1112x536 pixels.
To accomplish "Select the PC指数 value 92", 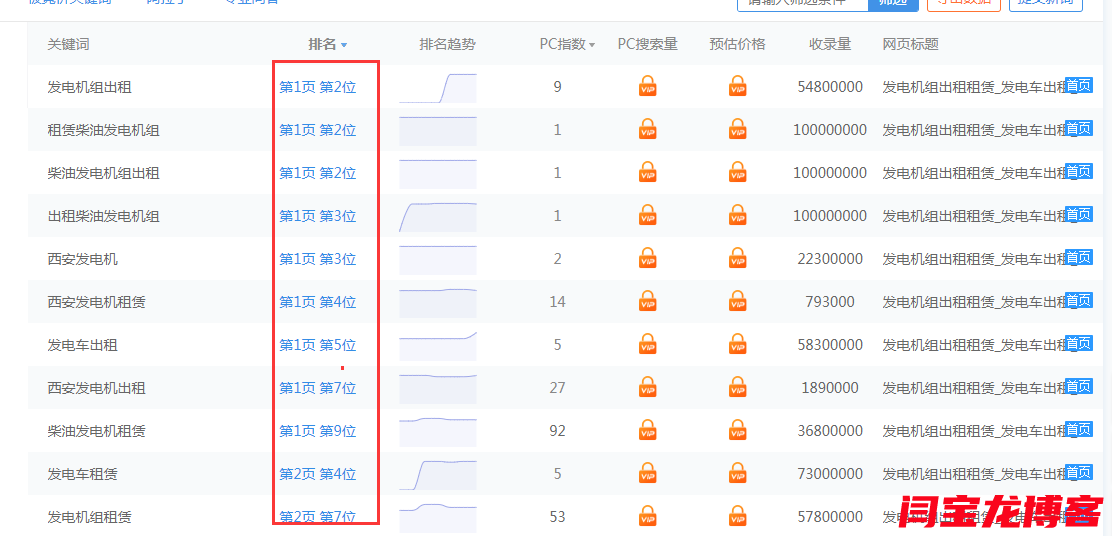I will click(x=557, y=431).
